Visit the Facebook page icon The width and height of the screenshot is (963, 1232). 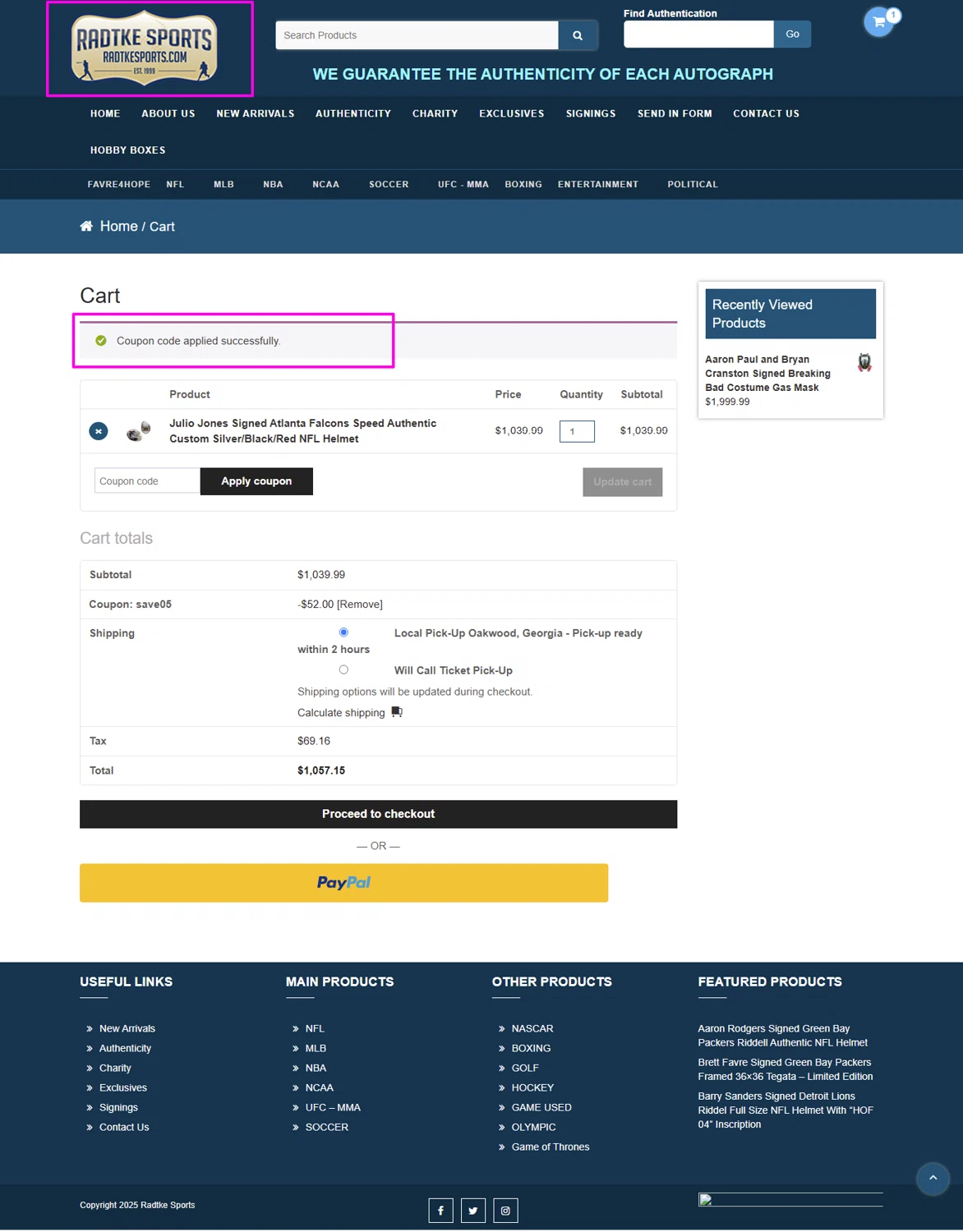point(440,1211)
